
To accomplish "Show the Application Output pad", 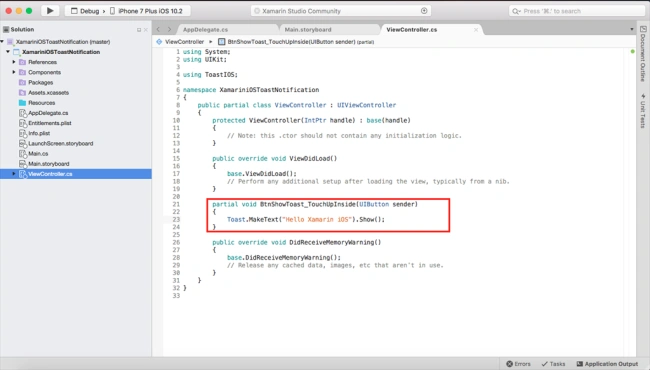I will coord(607,364).
